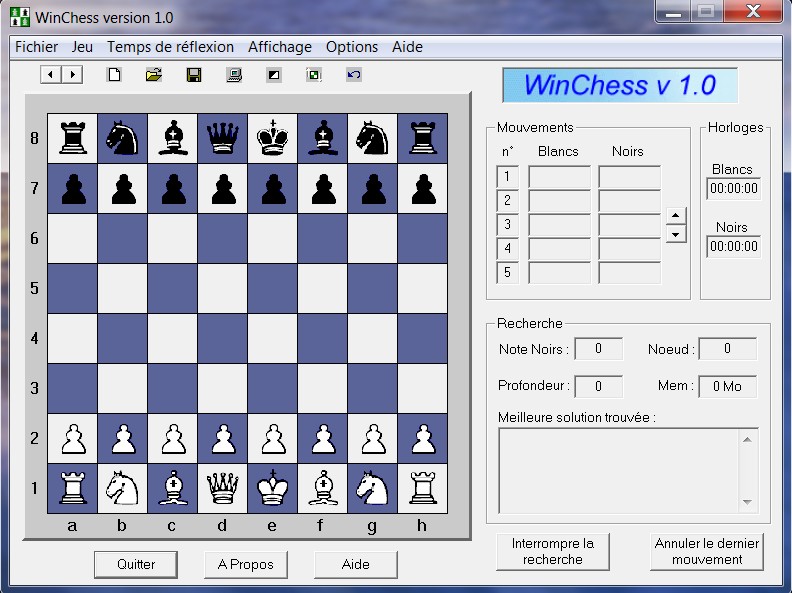This screenshot has width=792, height=593.
Task: Open a saved game via the folder icon
Action: coord(154,75)
